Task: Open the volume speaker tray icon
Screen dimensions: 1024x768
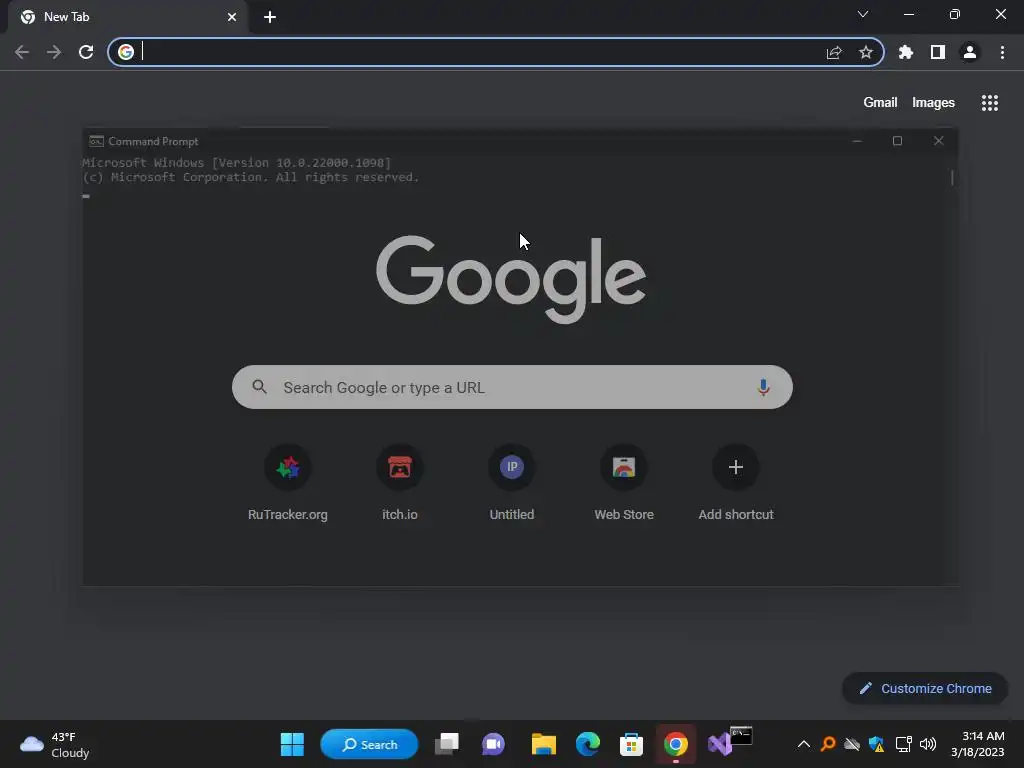Action: pos(927,744)
